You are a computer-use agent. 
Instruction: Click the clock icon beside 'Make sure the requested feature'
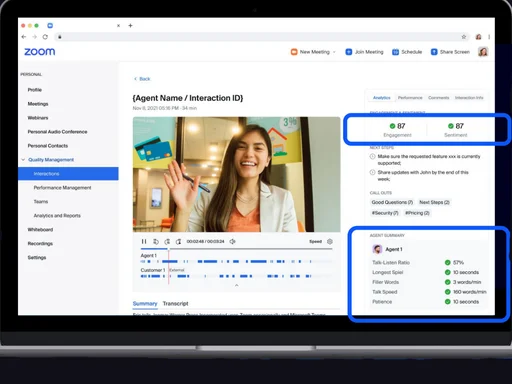coord(373,156)
